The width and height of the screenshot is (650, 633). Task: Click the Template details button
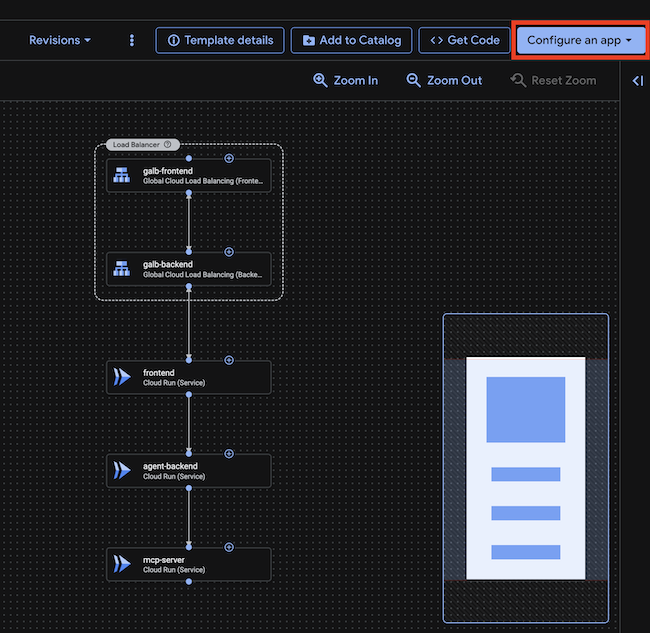[x=220, y=40]
